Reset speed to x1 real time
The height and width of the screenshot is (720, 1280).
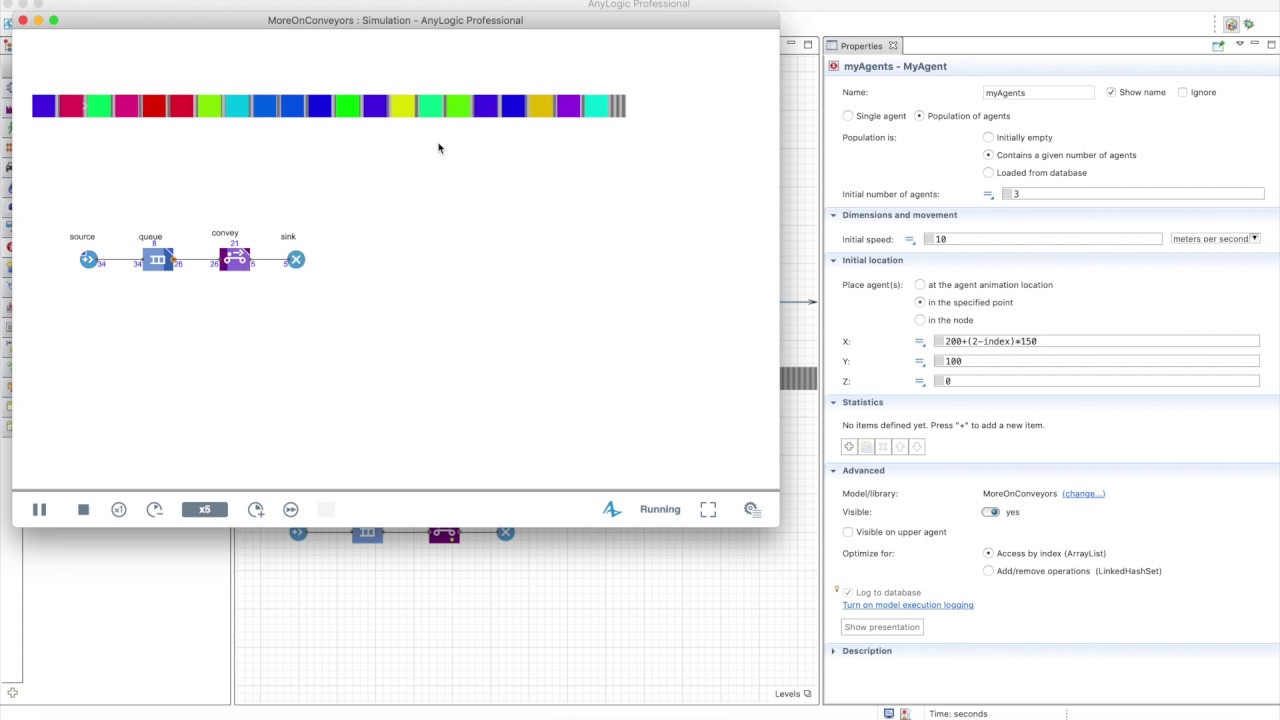pyautogui.click(x=119, y=510)
